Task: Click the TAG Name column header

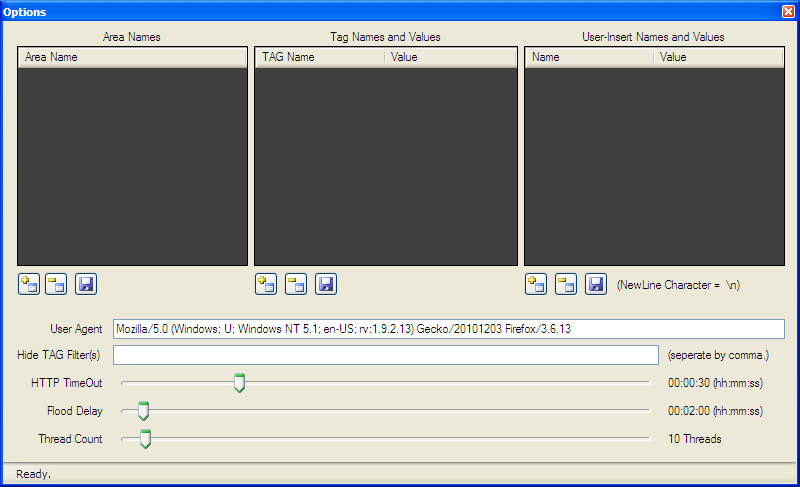Action: click(x=320, y=57)
